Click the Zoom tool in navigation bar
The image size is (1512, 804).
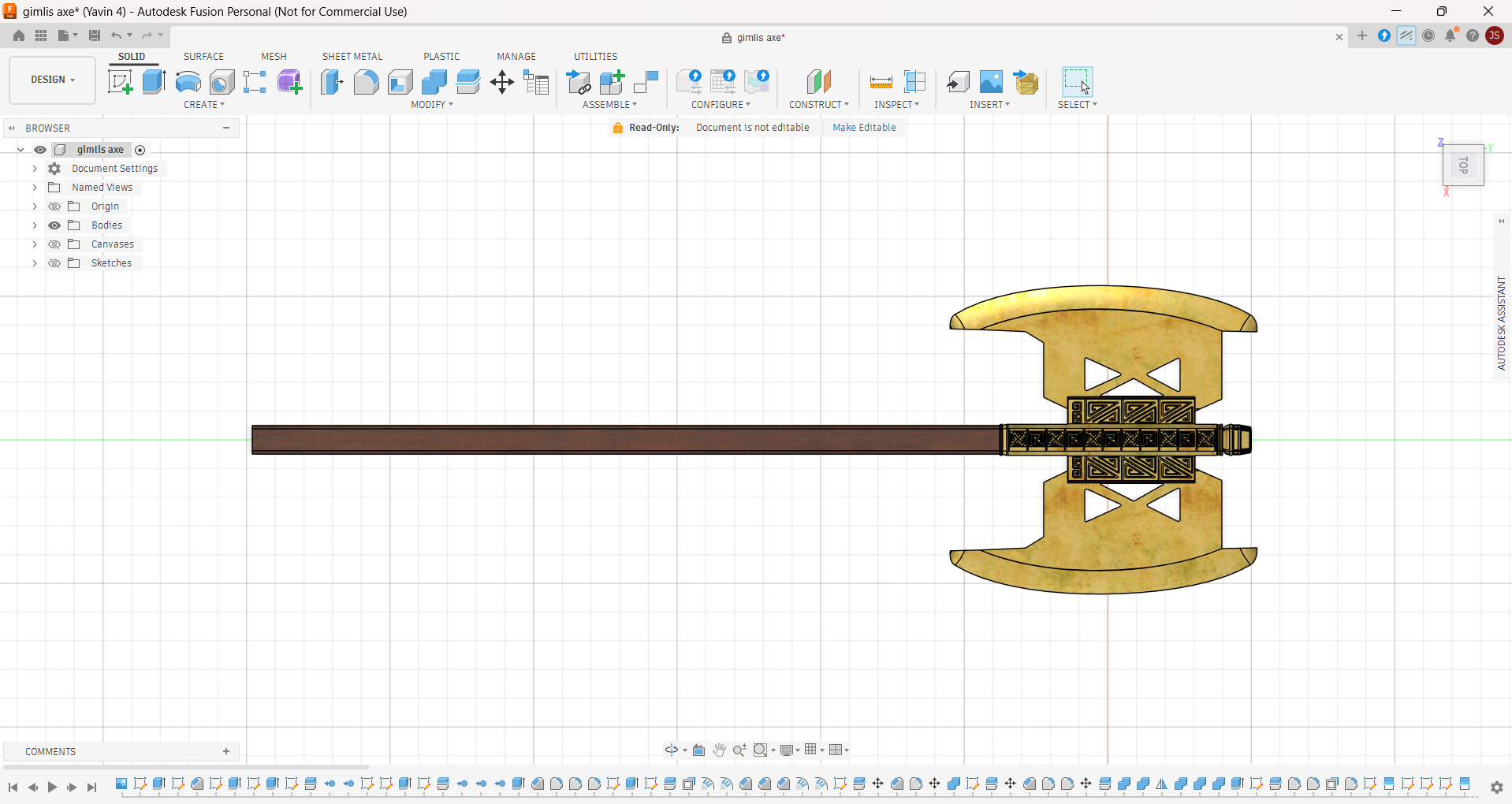pyautogui.click(x=739, y=750)
